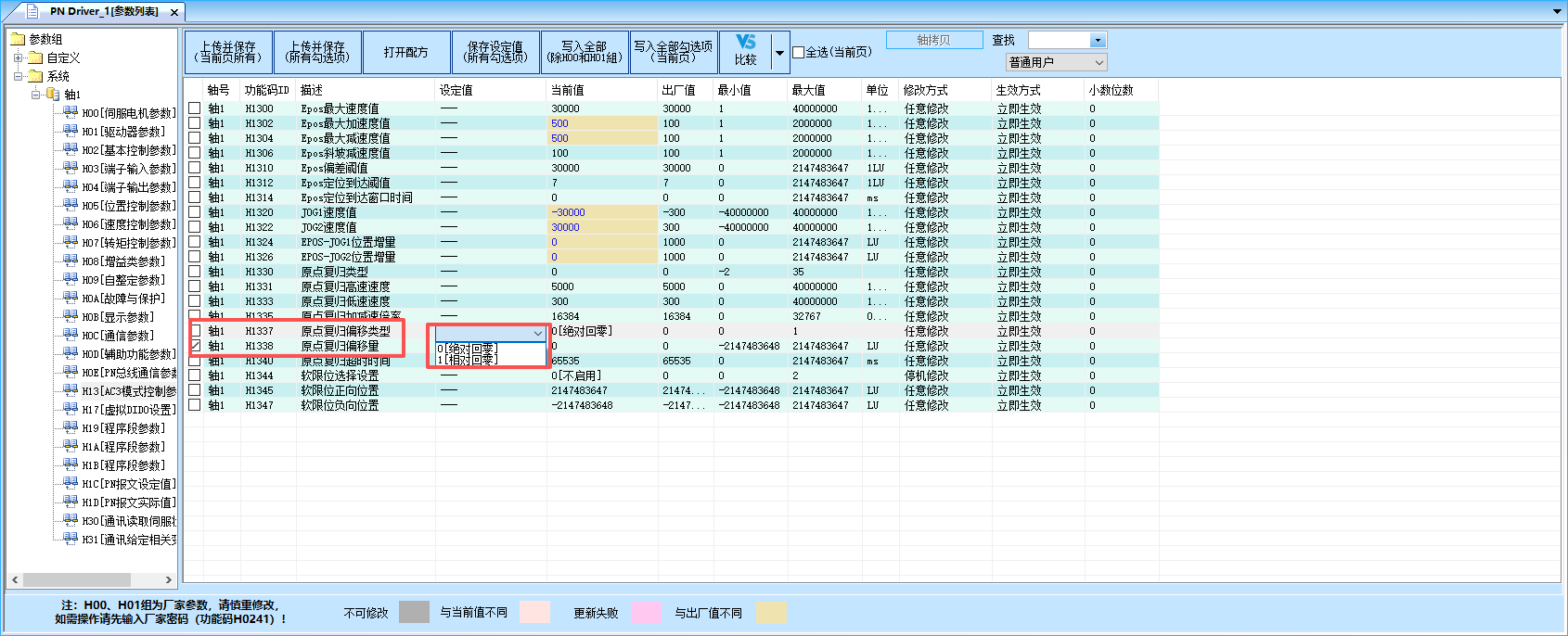Click the 上传并保存(所有勾选项) button

click(x=317, y=52)
